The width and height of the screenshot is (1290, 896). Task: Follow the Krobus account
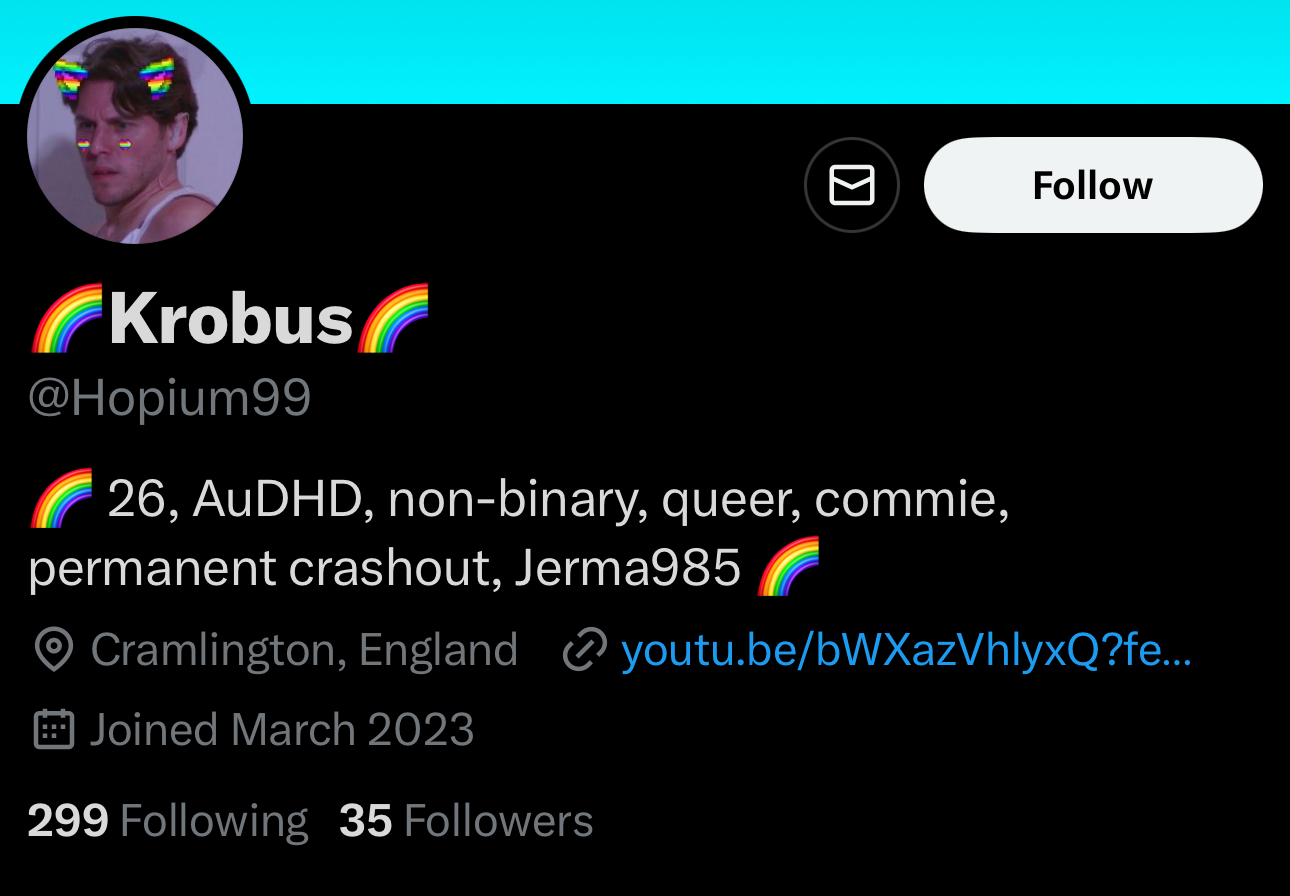[x=1093, y=185]
